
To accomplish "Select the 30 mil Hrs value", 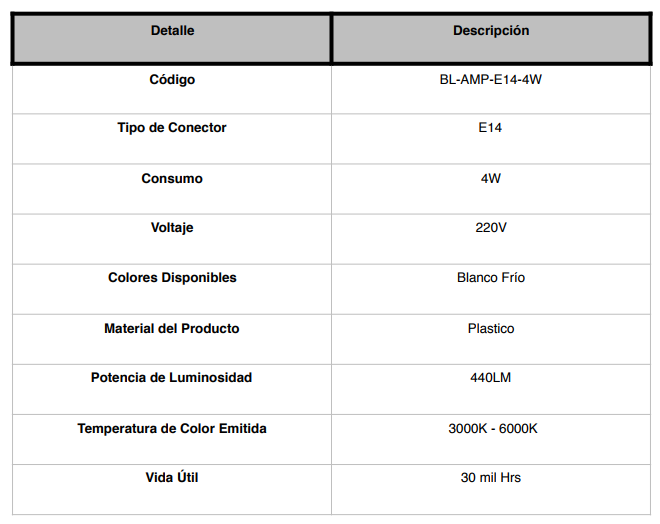I will pyautogui.click(x=491, y=478).
